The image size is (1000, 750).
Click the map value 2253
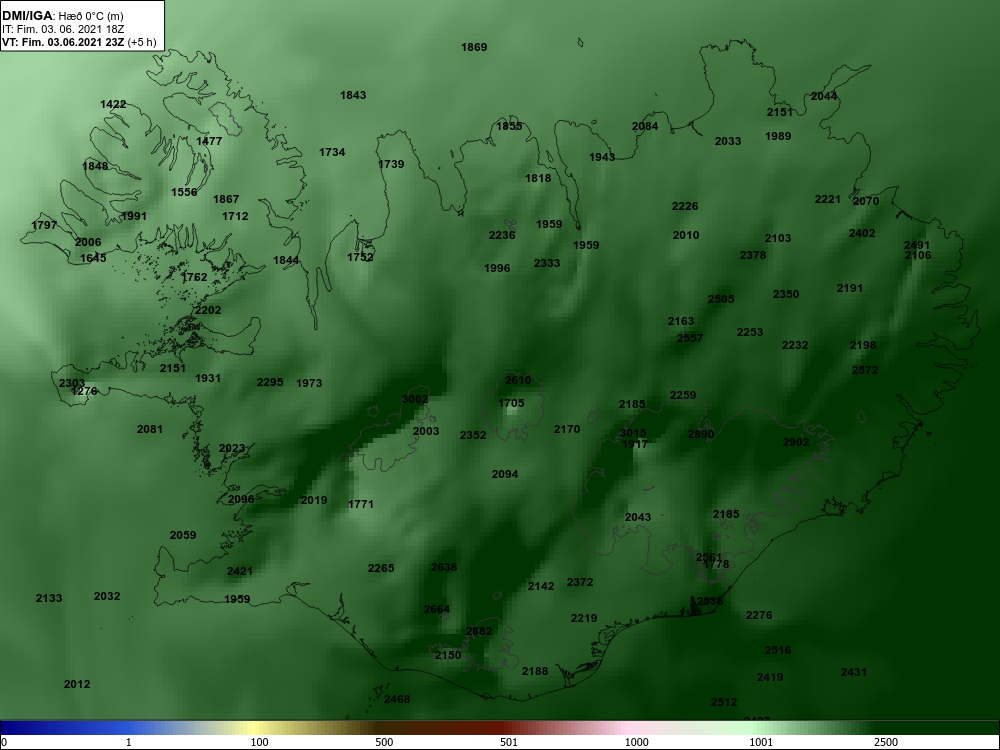click(x=750, y=332)
